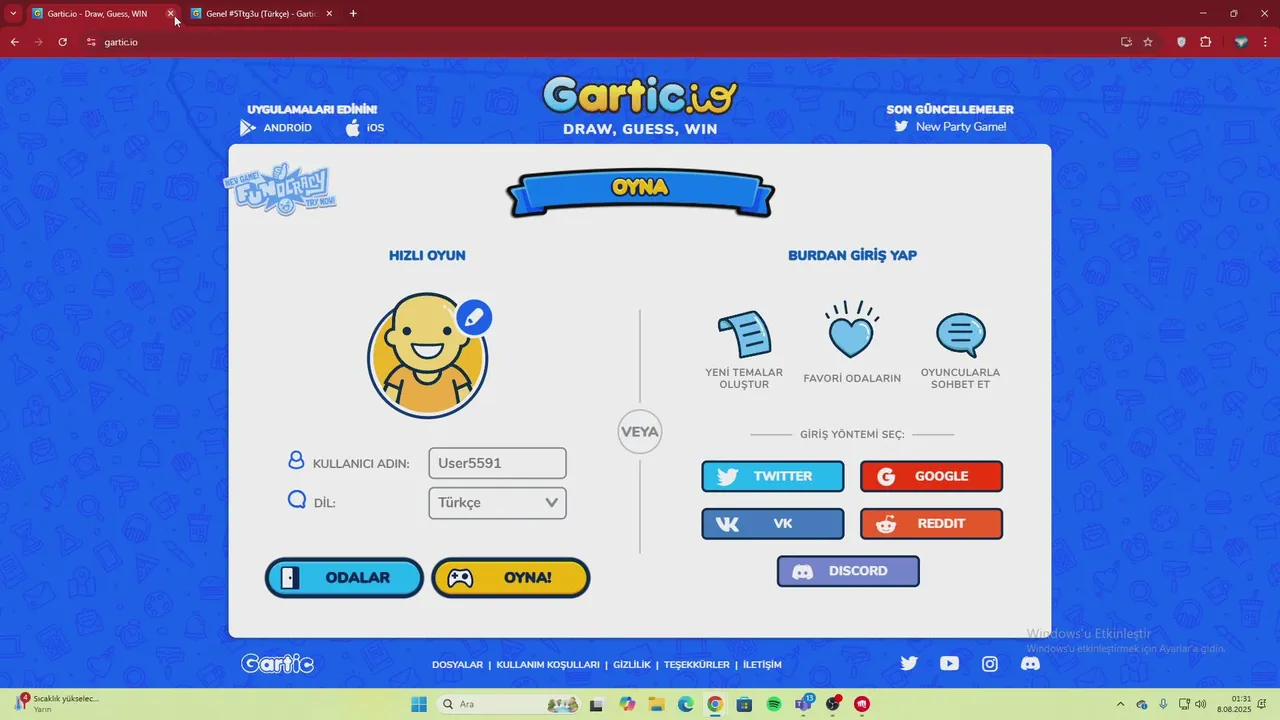Edit avatar with the pencil icon
This screenshot has height=720, width=1280.
pyautogui.click(x=474, y=317)
